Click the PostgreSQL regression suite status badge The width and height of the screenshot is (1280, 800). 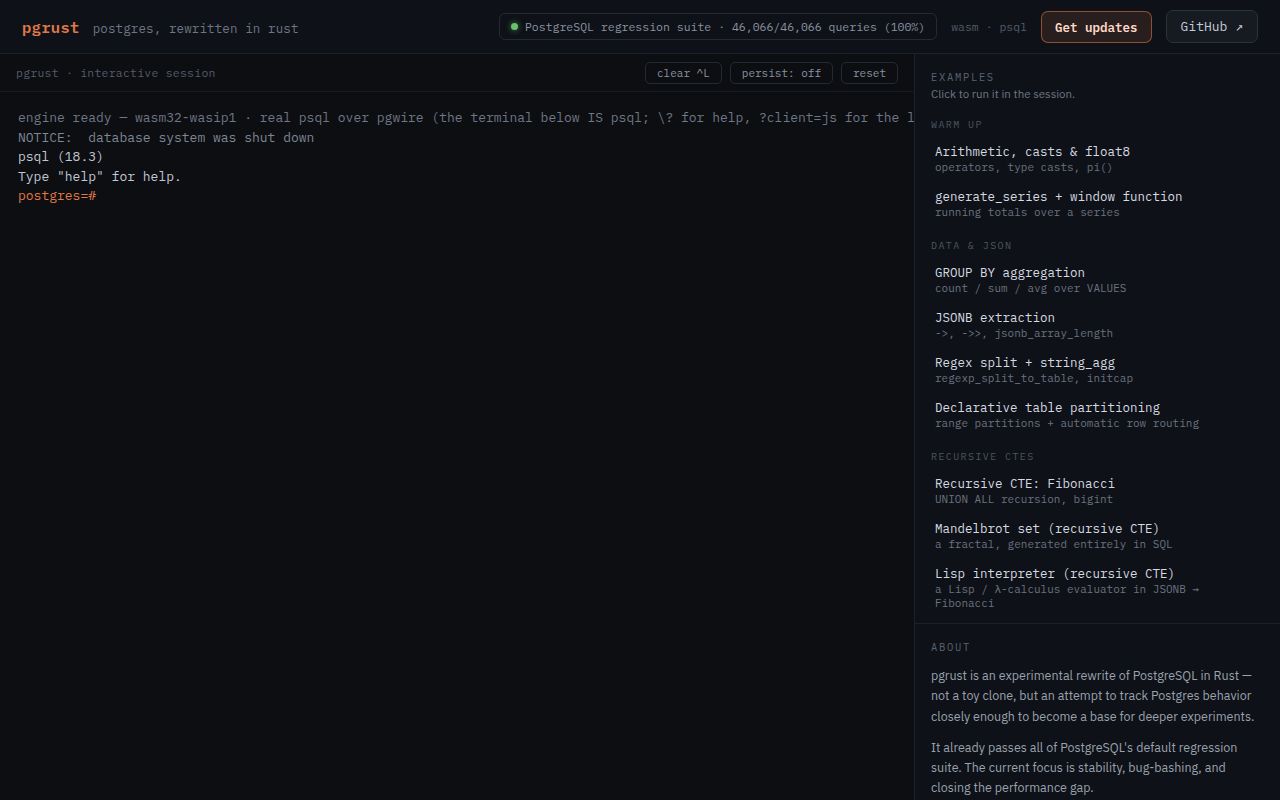coord(718,27)
